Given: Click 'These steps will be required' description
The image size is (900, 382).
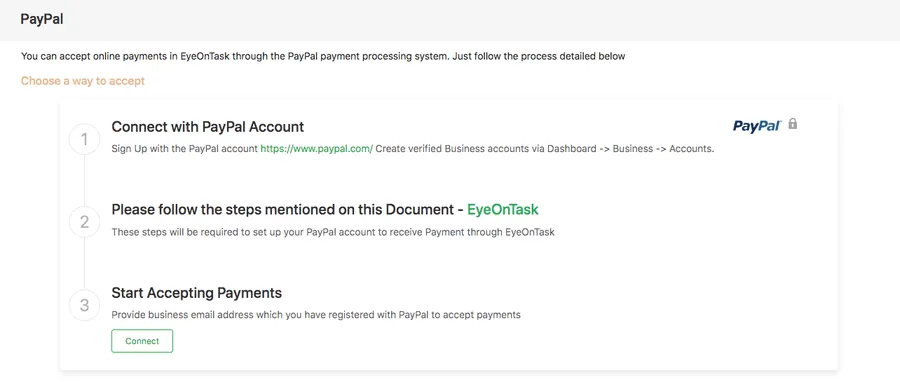Looking at the screenshot, I should [x=333, y=232].
